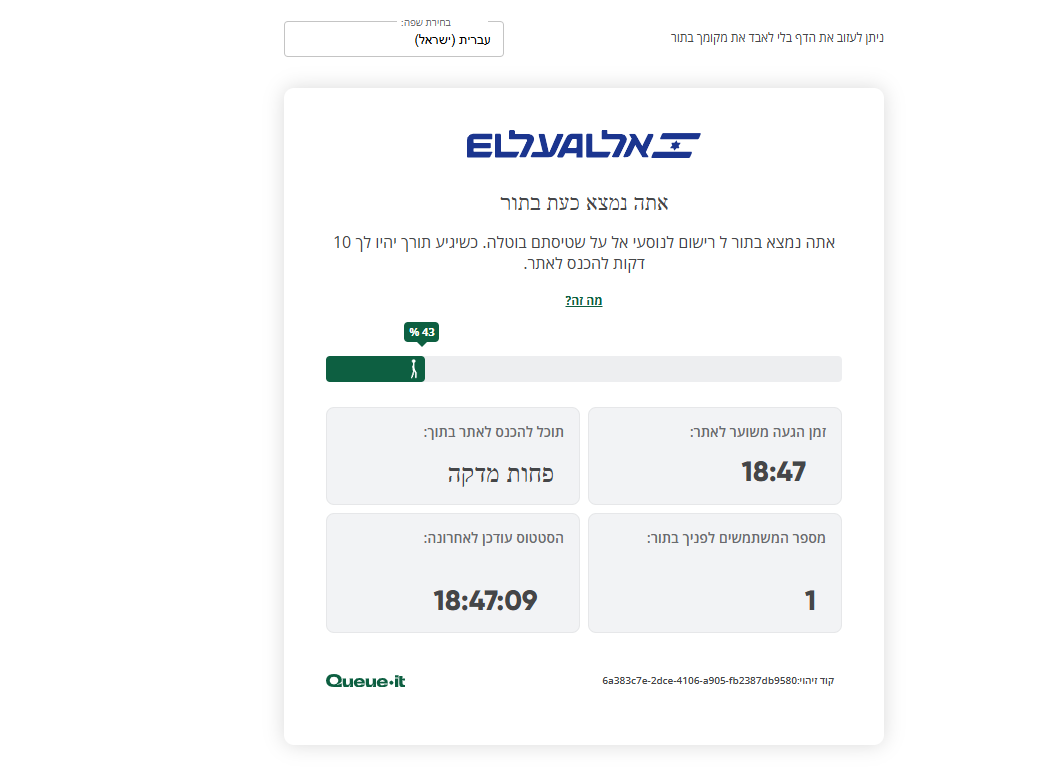Click the dropdown arrow next to the language field
The image size is (1047, 770).
[x=299, y=39]
